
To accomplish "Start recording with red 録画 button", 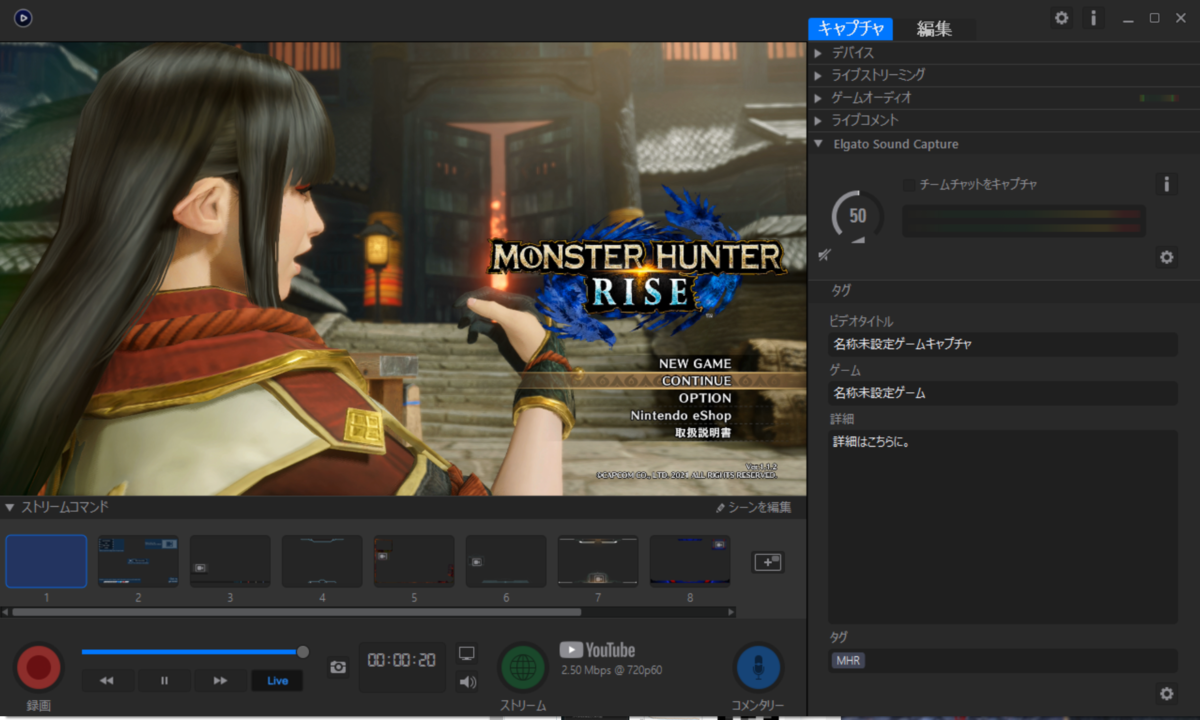I will pos(39,667).
